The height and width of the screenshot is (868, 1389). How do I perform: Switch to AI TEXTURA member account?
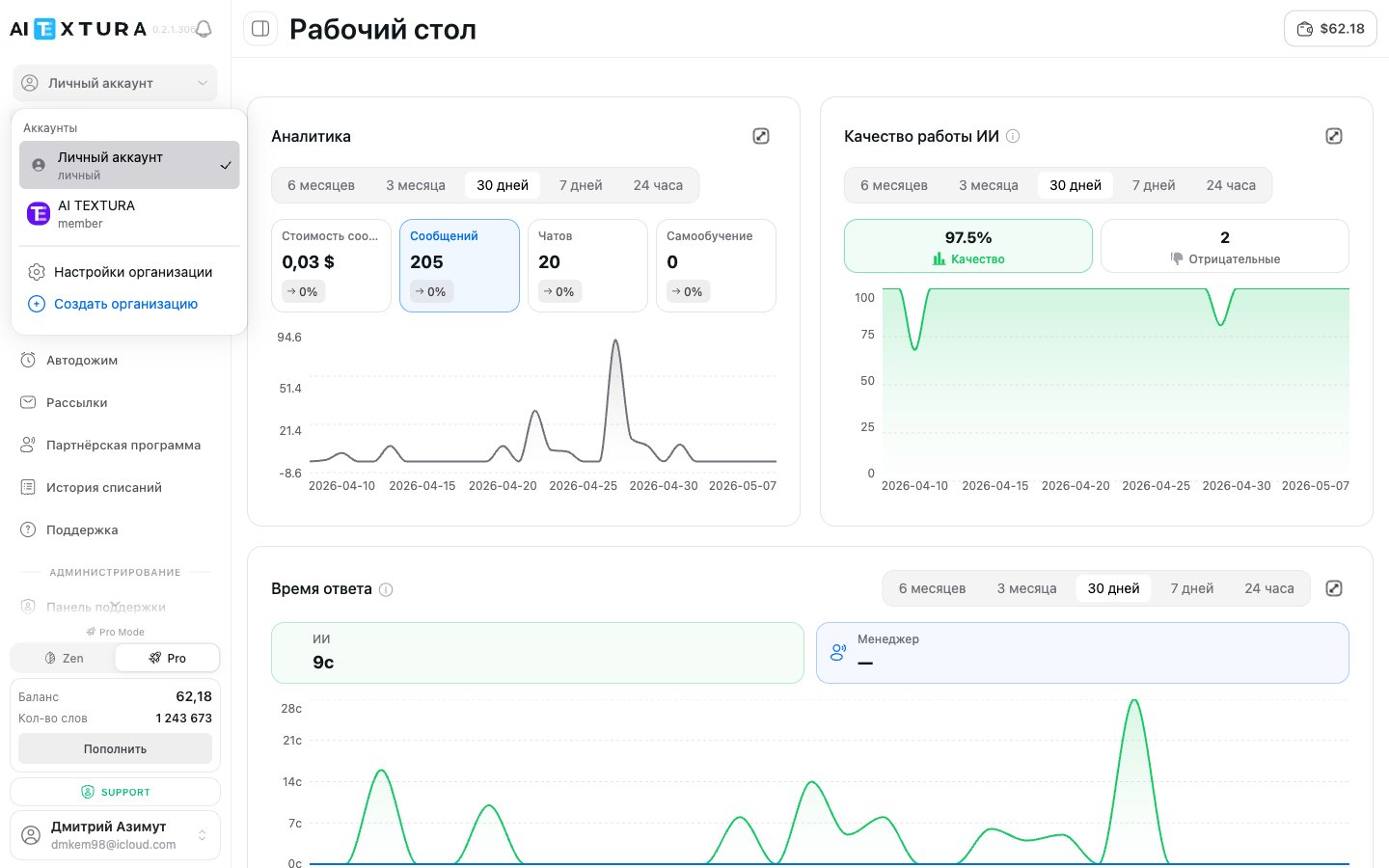129,214
